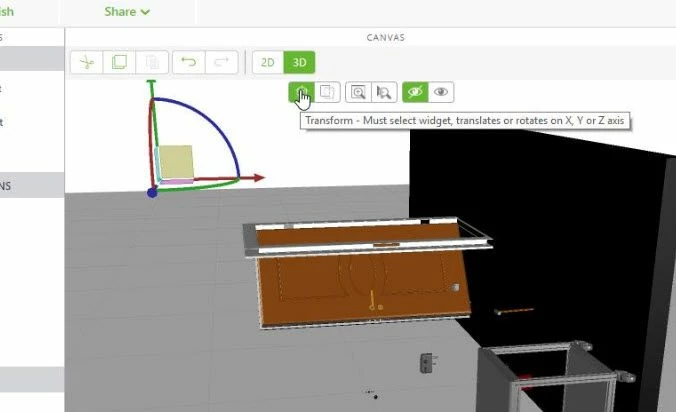Click the yellow cube in gizmo

click(x=176, y=162)
